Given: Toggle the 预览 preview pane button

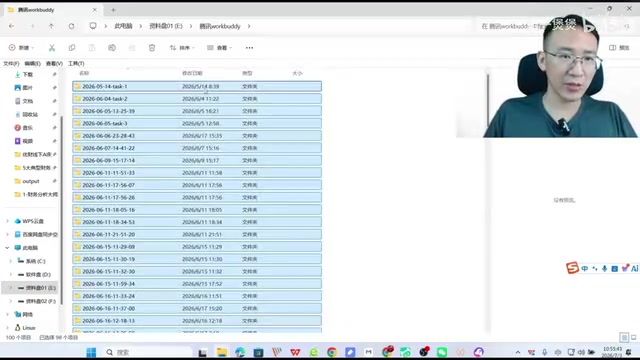Looking at the screenshot, I should (619, 48).
